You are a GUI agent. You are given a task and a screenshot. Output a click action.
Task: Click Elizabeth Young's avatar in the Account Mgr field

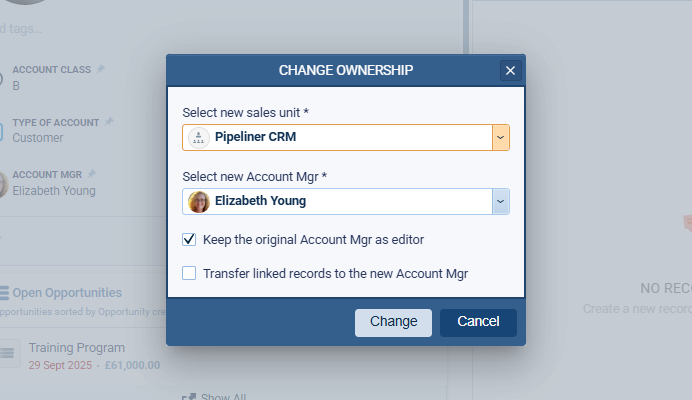click(198, 201)
